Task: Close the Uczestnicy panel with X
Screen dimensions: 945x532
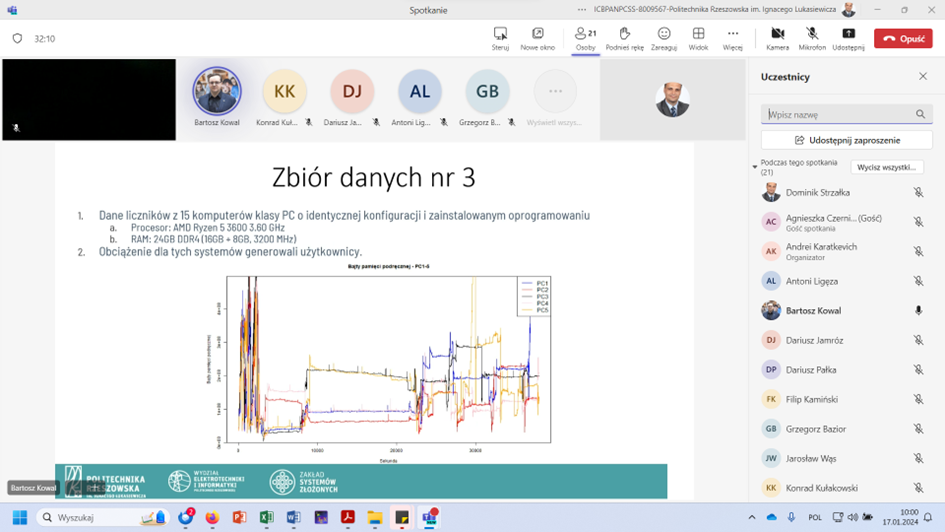Action: pos(923,76)
